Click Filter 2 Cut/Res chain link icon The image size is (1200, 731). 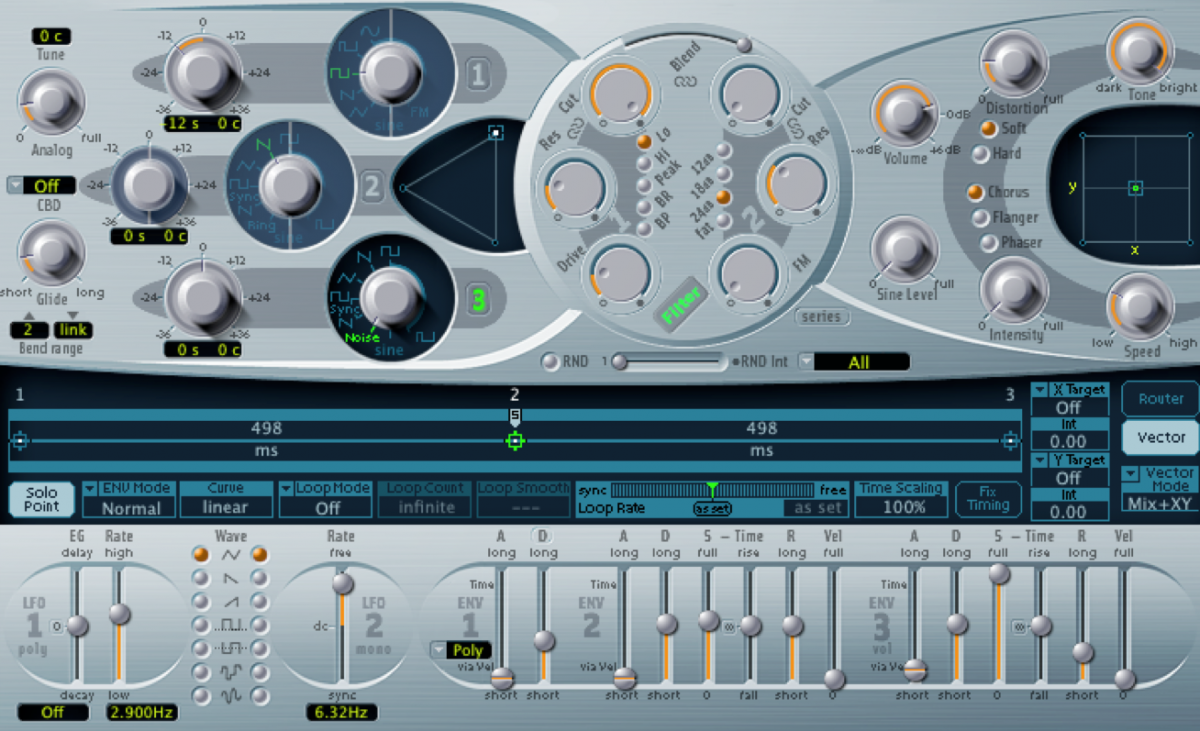pos(797,130)
